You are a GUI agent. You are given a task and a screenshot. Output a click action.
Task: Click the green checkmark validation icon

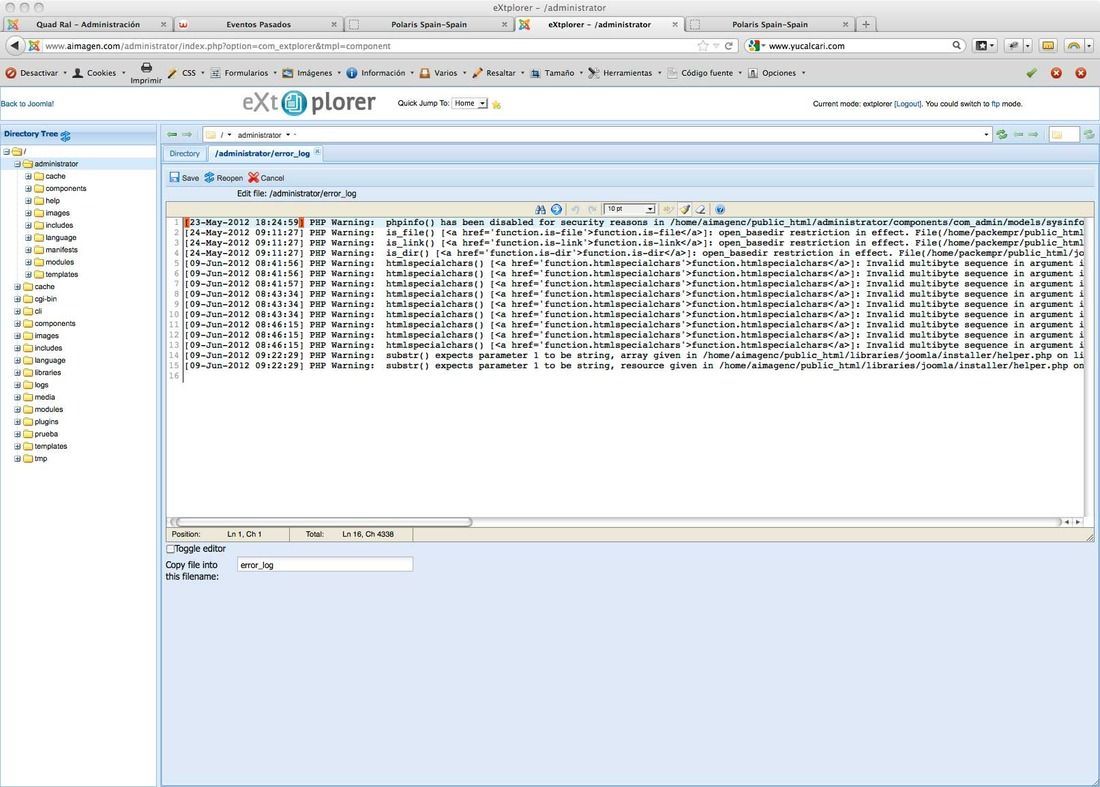[x=1031, y=73]
